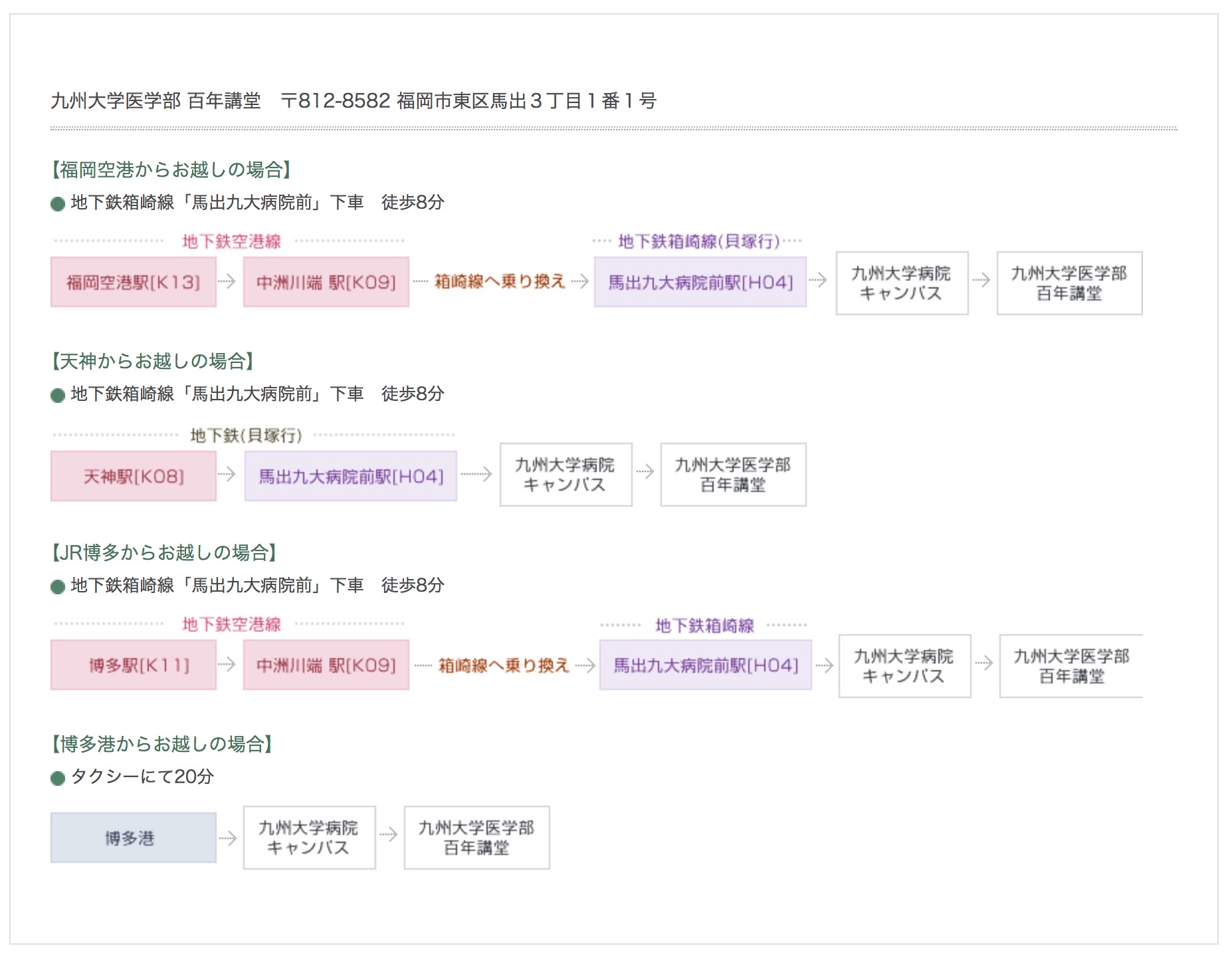
Task: Click green bullet beside タクシーにて20分
Action: click(58, 778)
